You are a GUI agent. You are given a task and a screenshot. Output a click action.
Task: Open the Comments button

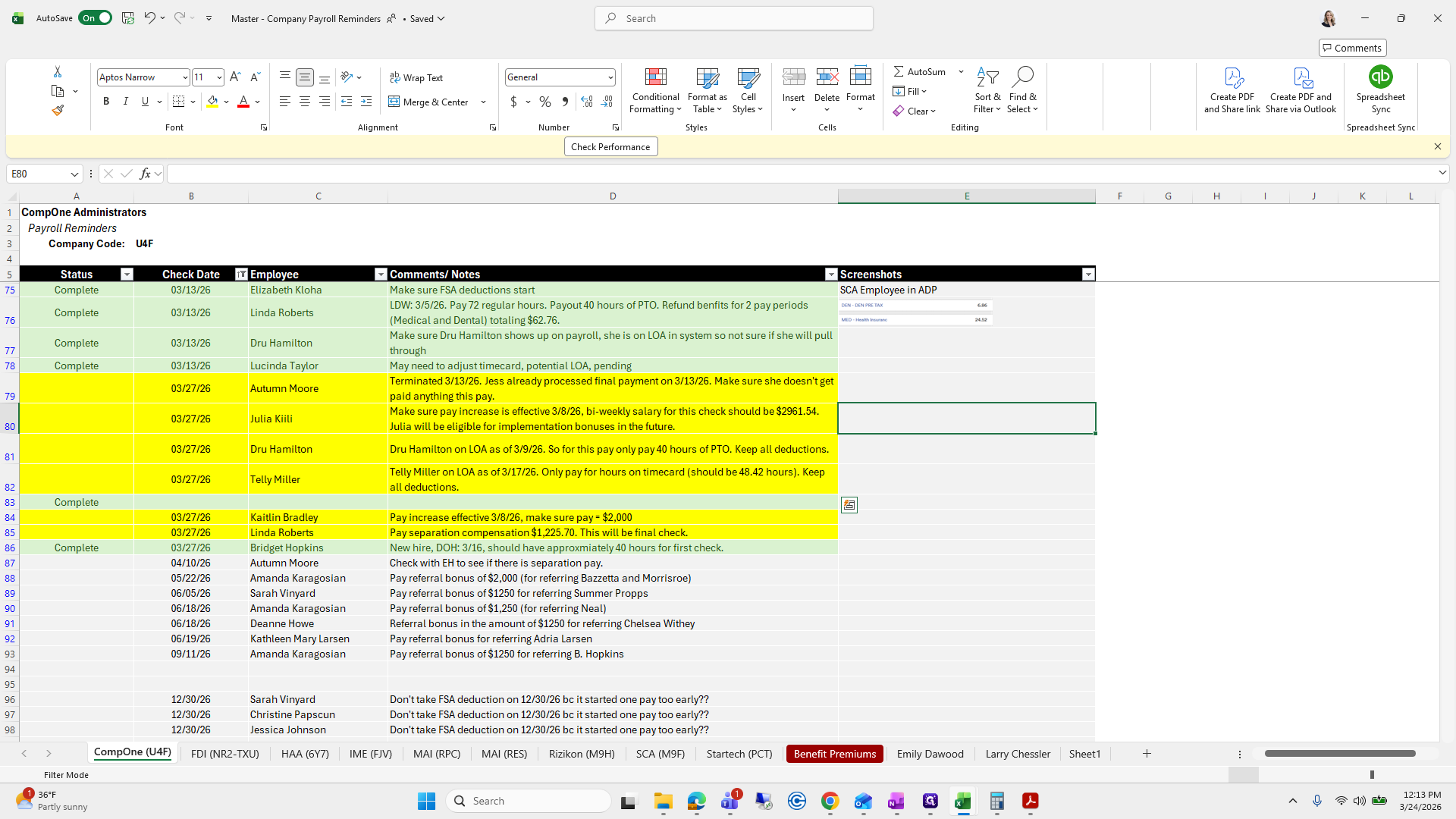1352,48
